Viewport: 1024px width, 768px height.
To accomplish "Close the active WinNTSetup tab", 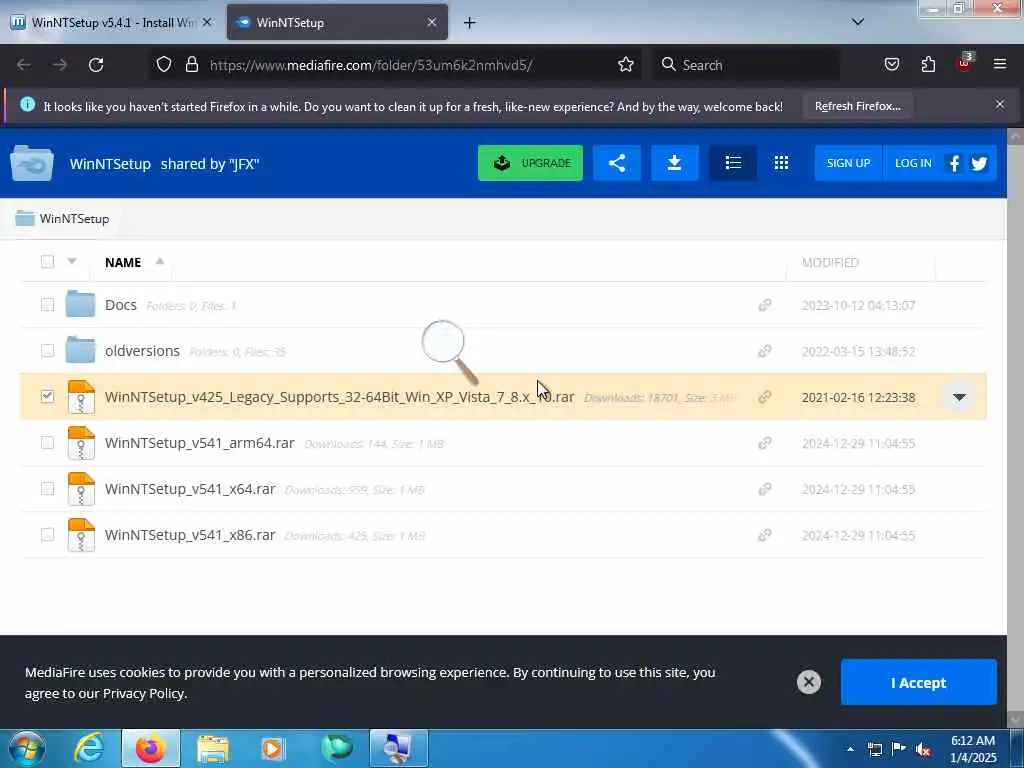I will tap(432, 22).
